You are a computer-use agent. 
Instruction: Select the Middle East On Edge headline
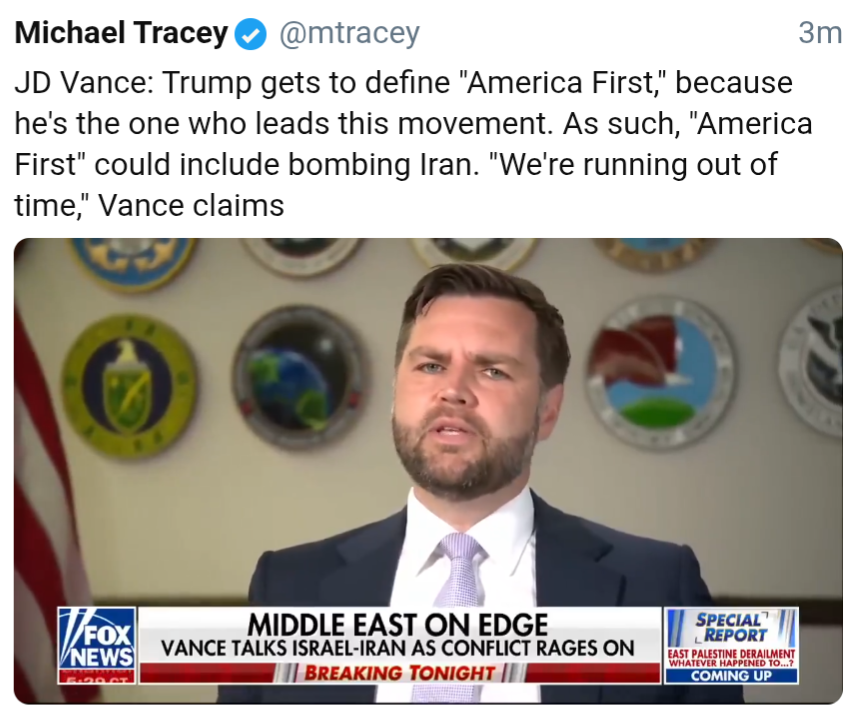coord(398,624)
